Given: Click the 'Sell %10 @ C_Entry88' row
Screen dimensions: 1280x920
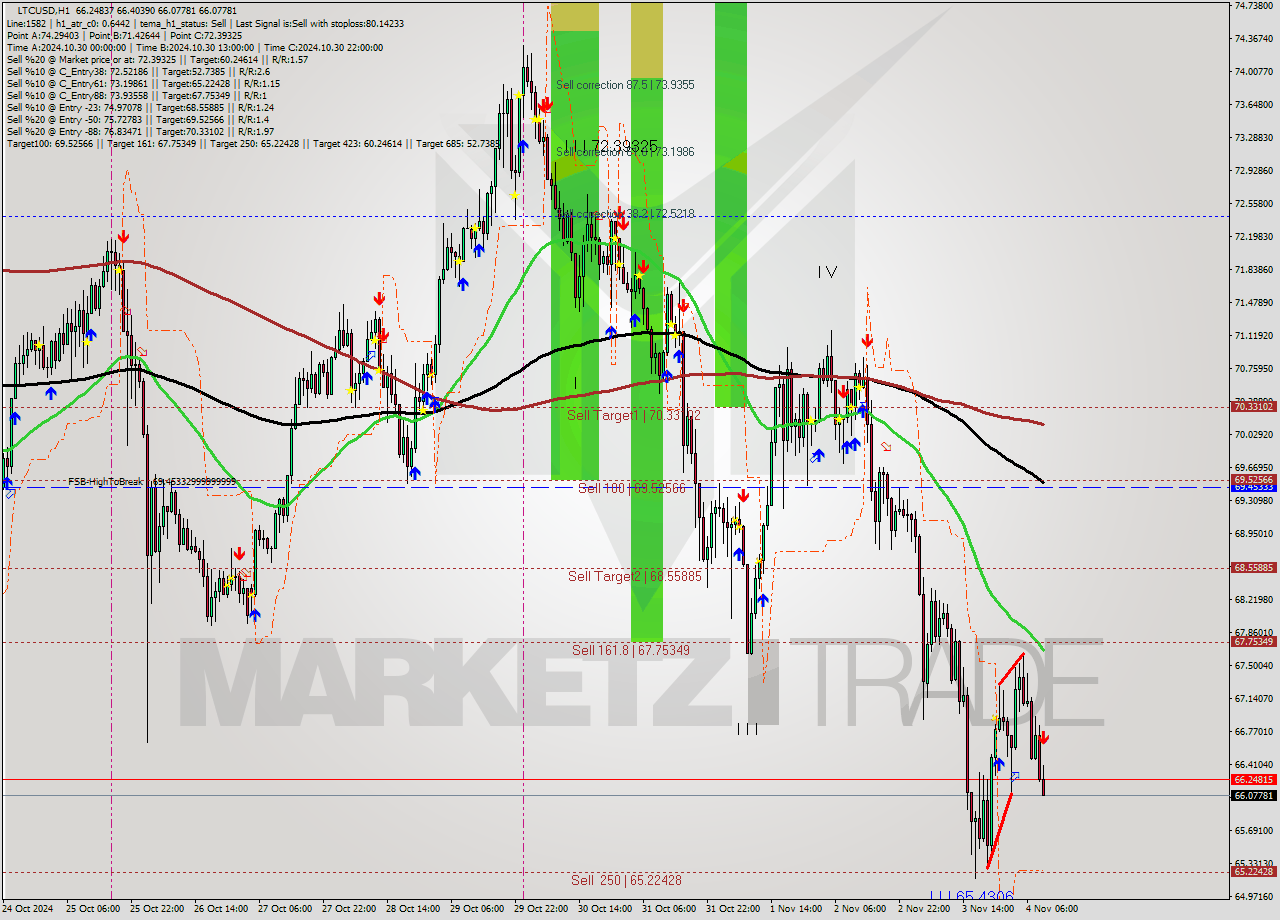Looking at the screenshot, I should pos(135,95).
